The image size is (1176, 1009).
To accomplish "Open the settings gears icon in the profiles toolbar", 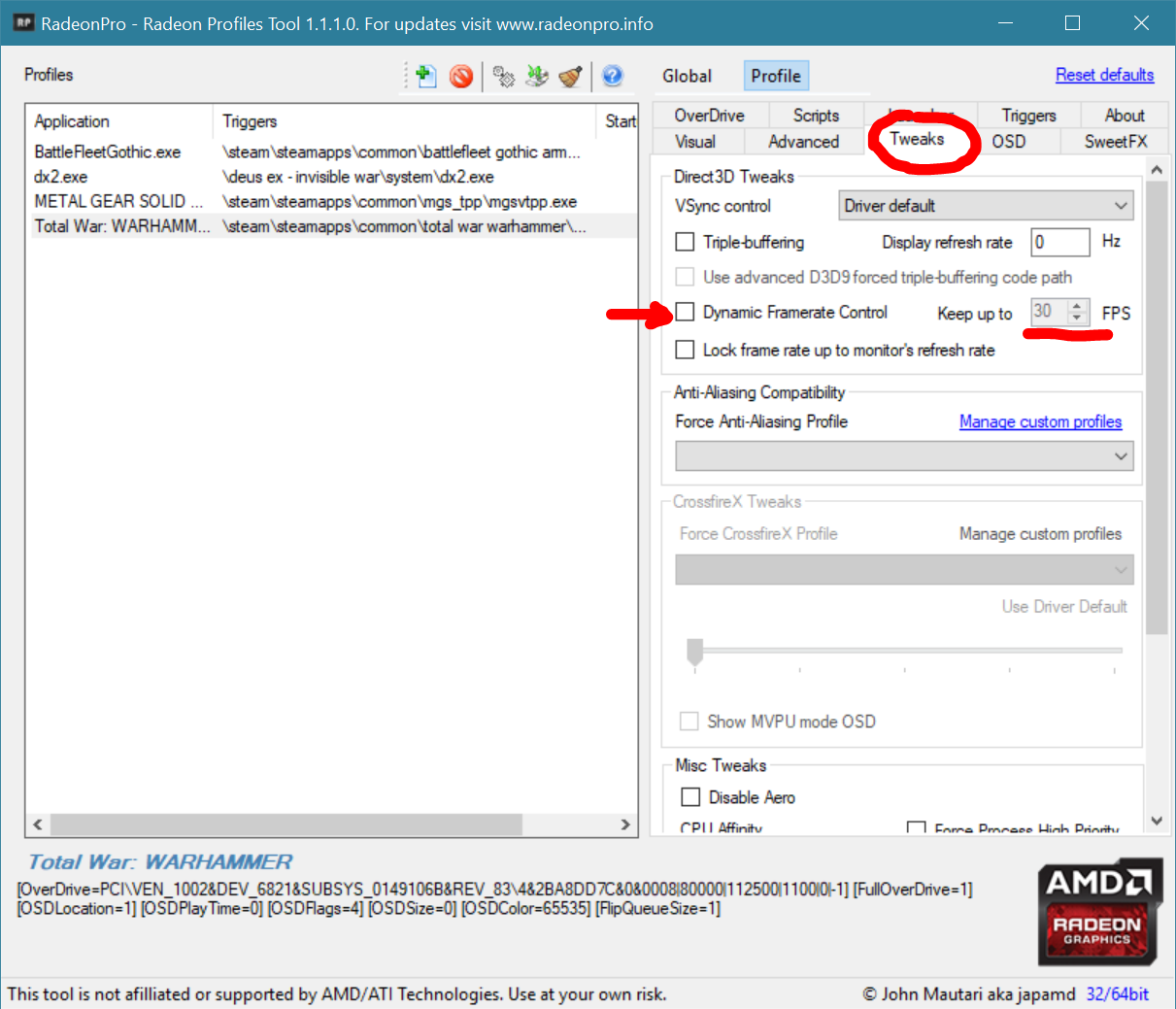I will (503, 76).
